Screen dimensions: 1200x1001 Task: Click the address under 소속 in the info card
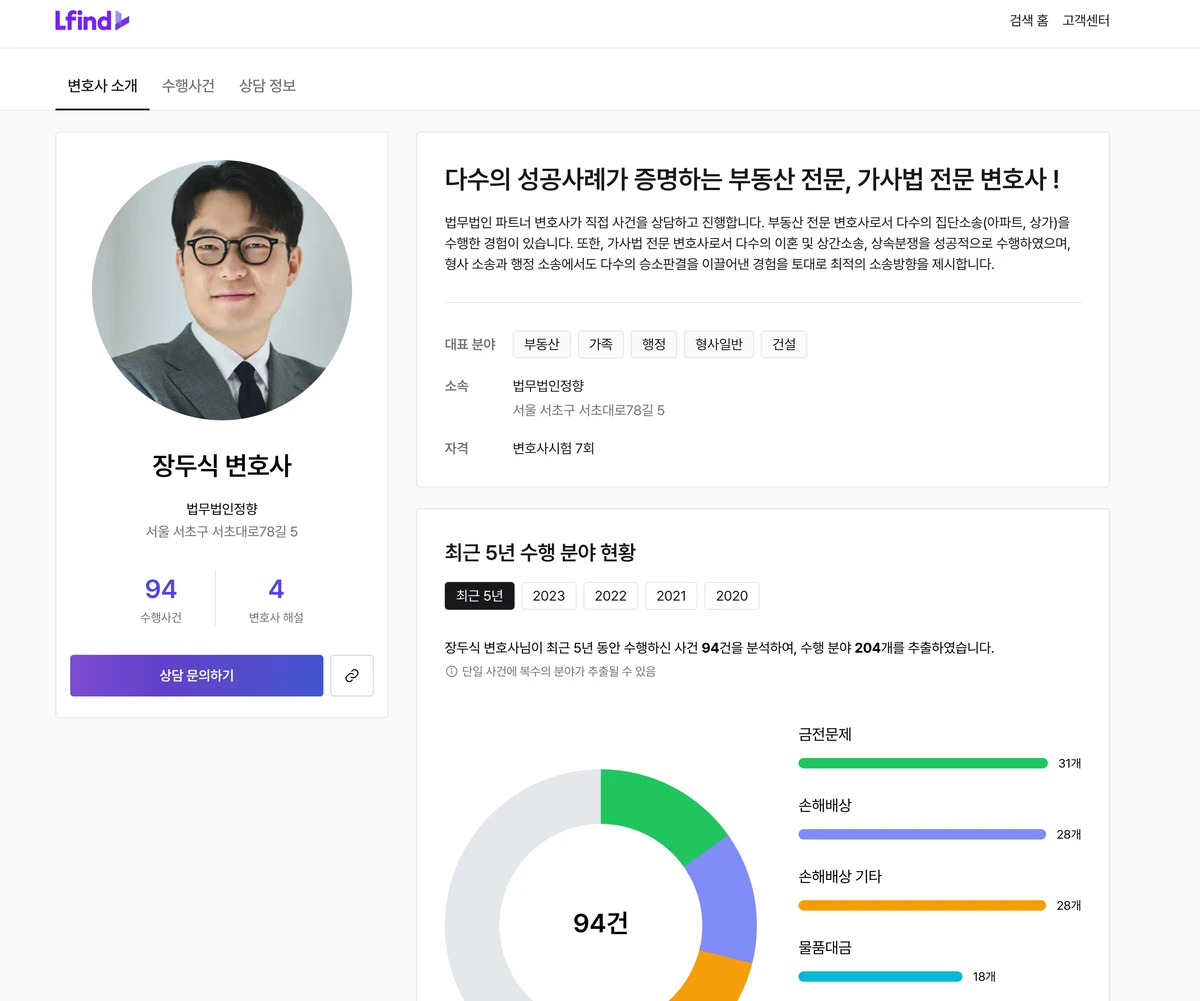(589, 410)
